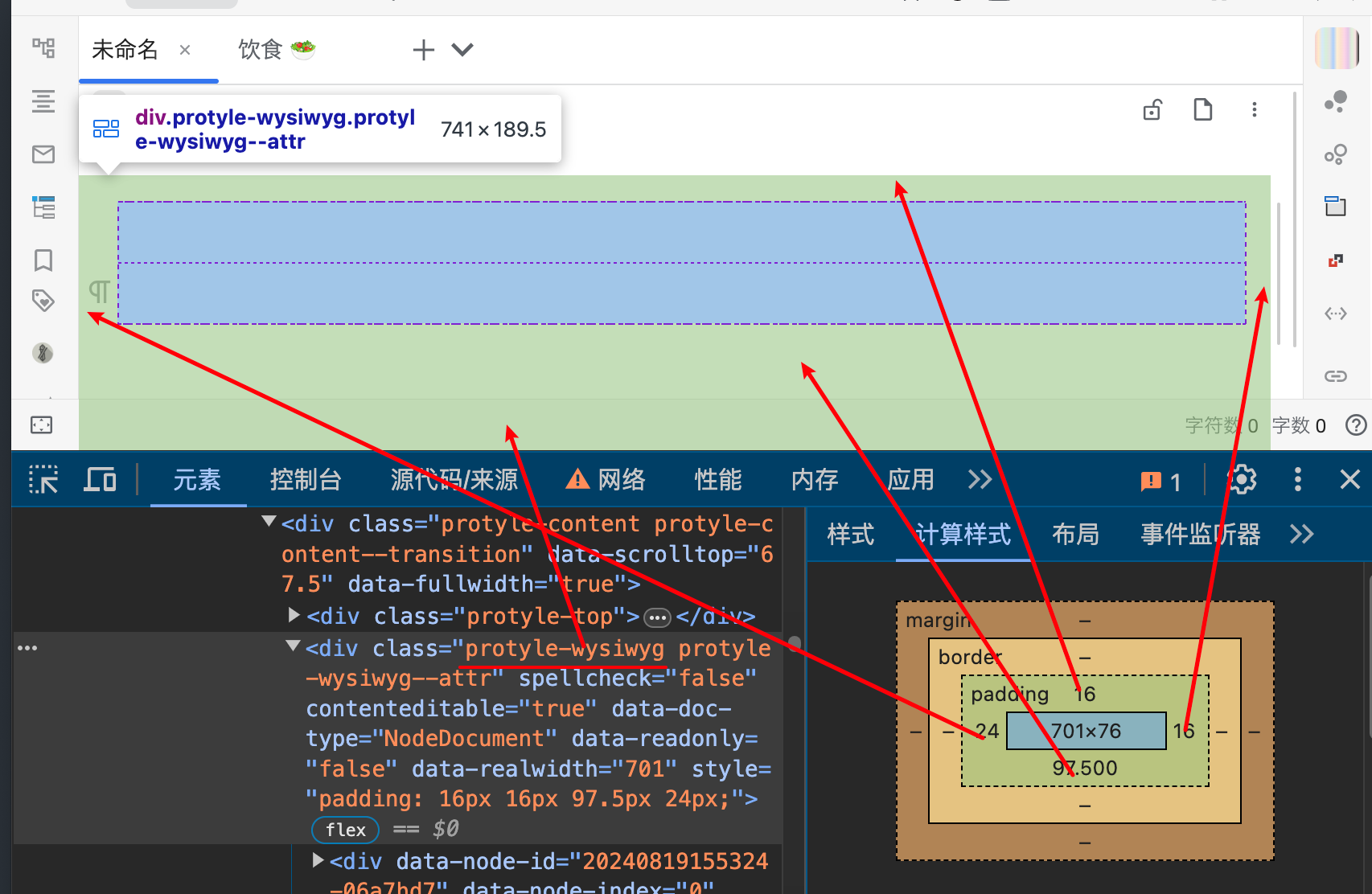Screen dimensions: 1372x894
Task: Click the flex layout badge
Action: (x=345, y=830)
